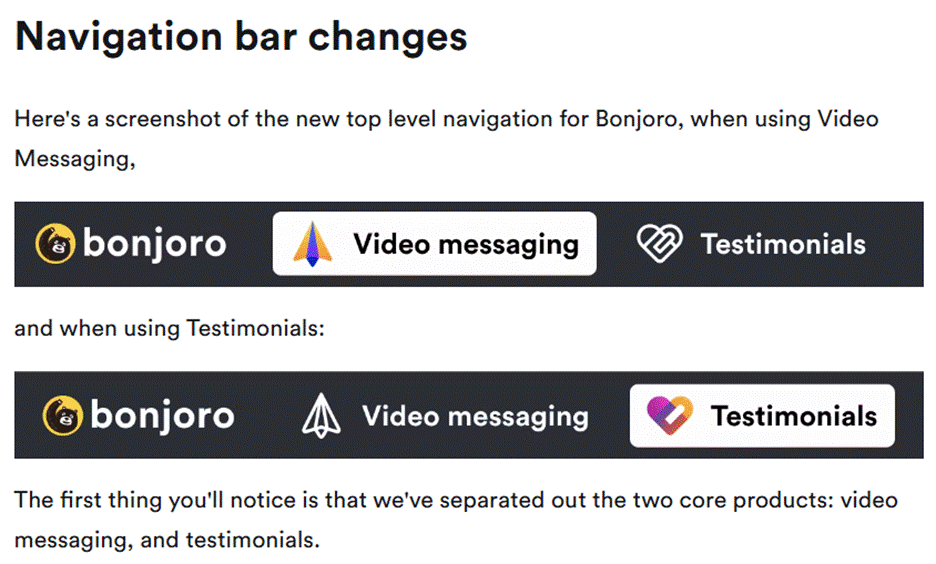Click the 'Navigation bar changes' heading
This screenshot has height=564, width=936.
tap(241, 37)
